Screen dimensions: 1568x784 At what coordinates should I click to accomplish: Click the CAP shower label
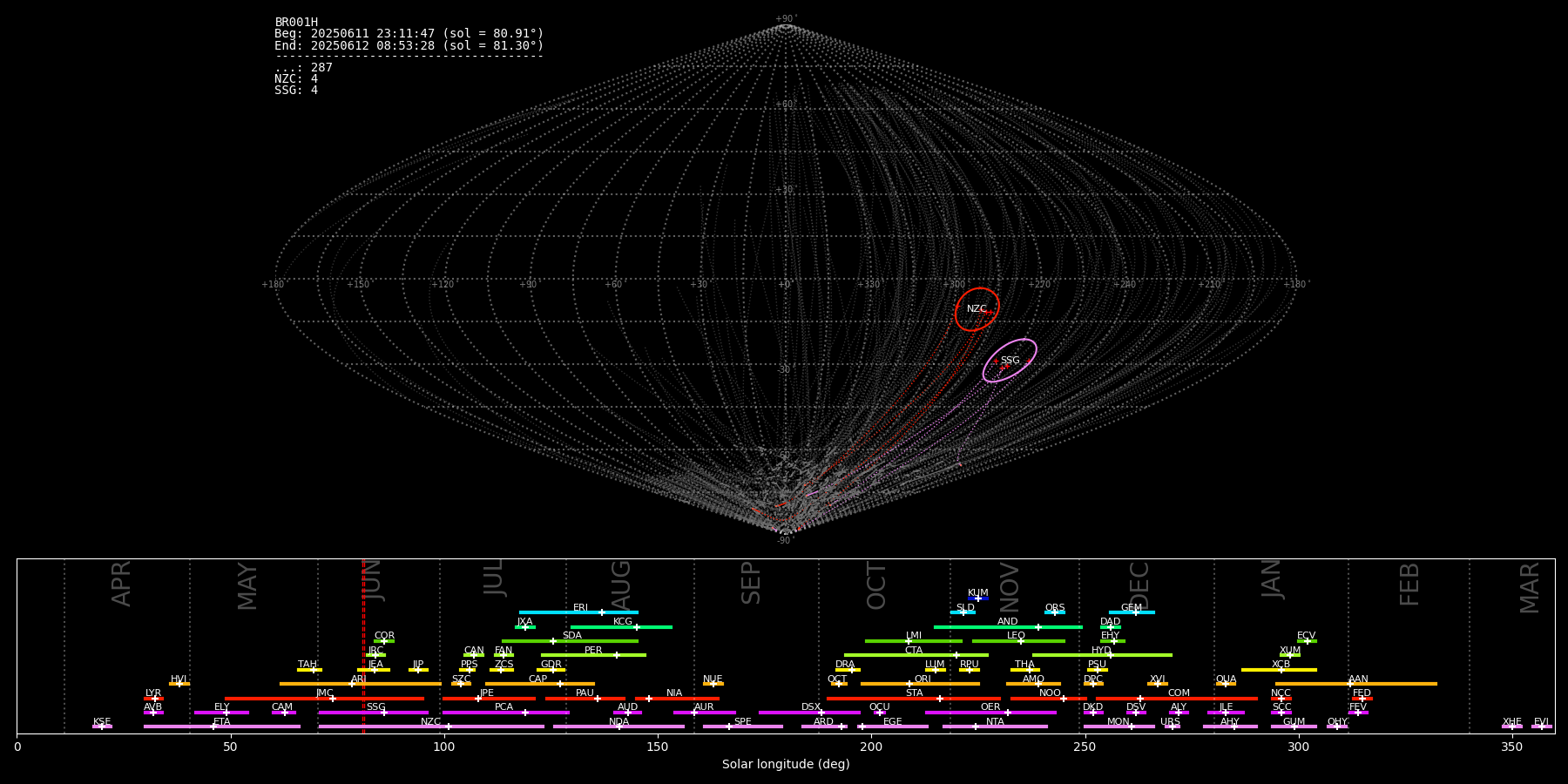(x=537, y=679)
